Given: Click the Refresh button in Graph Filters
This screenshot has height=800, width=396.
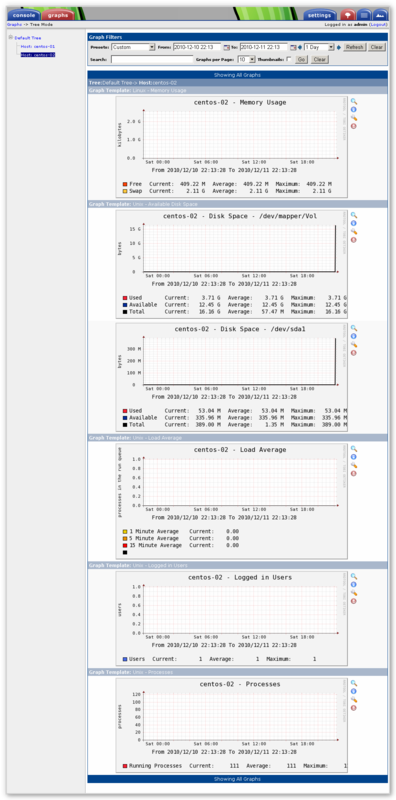Looking at the screenshot, I should 355,47.
